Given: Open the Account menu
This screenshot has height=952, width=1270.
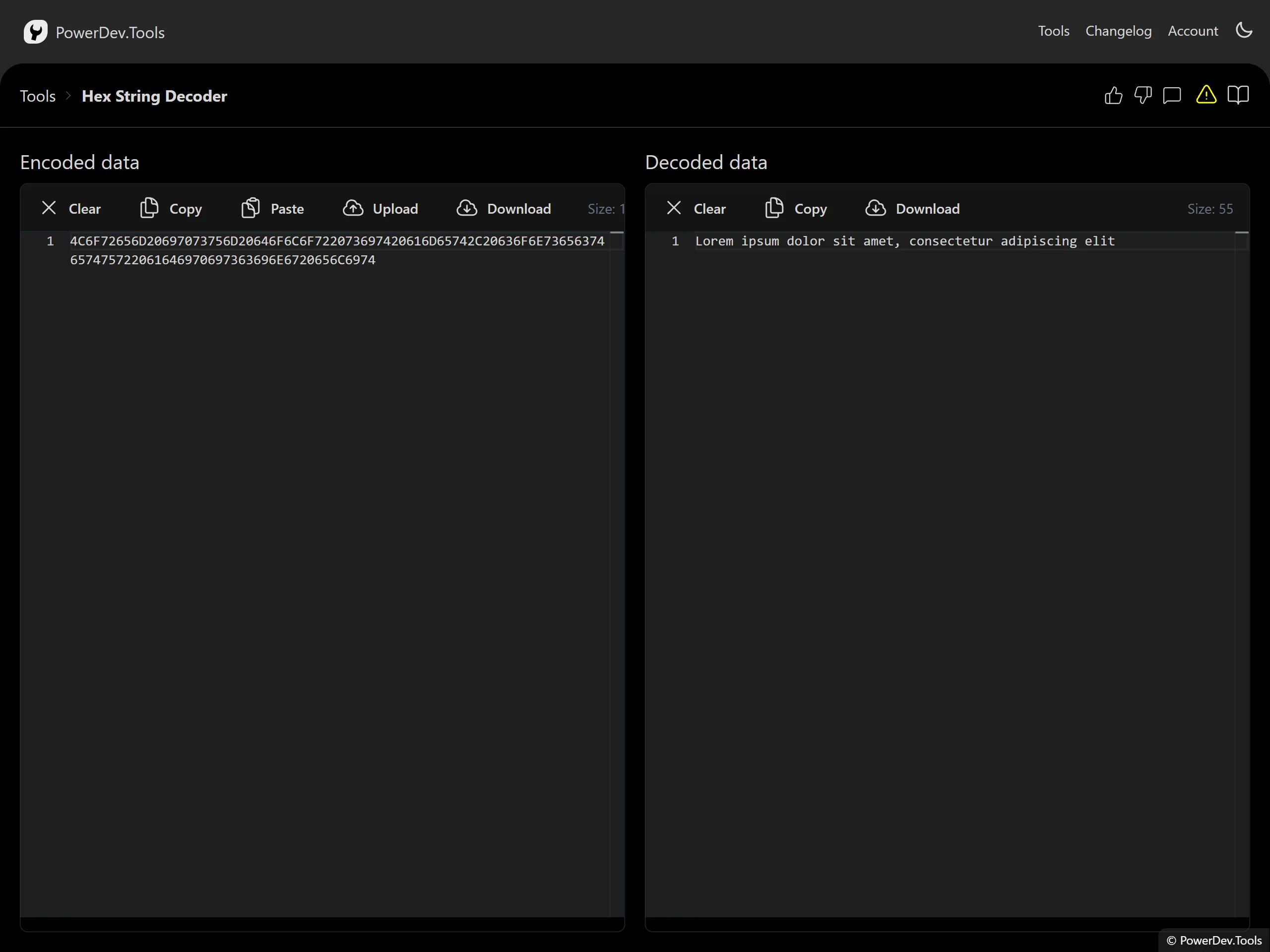Looking at the screenshot, I should click(1193, 31).
